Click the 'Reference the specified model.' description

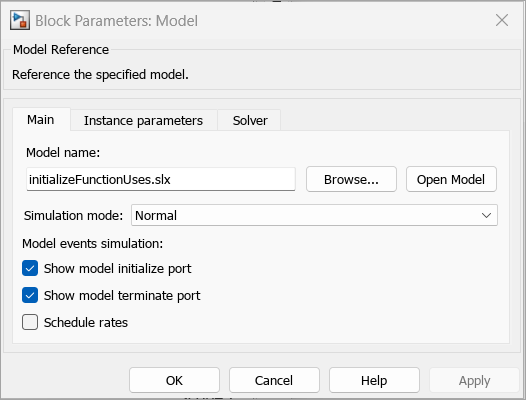click(100, 74)
